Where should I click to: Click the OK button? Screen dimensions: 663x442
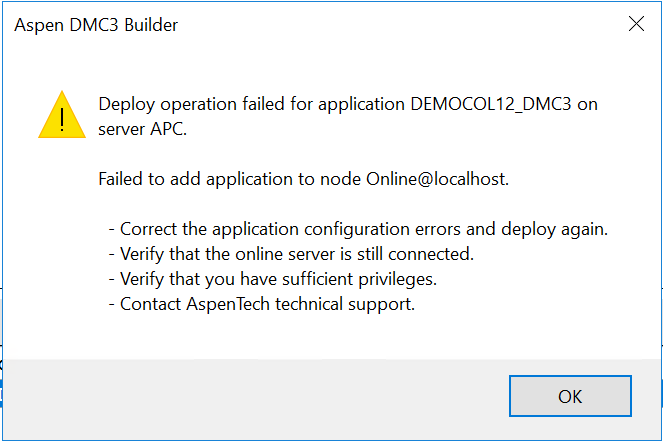coord(570,396)
